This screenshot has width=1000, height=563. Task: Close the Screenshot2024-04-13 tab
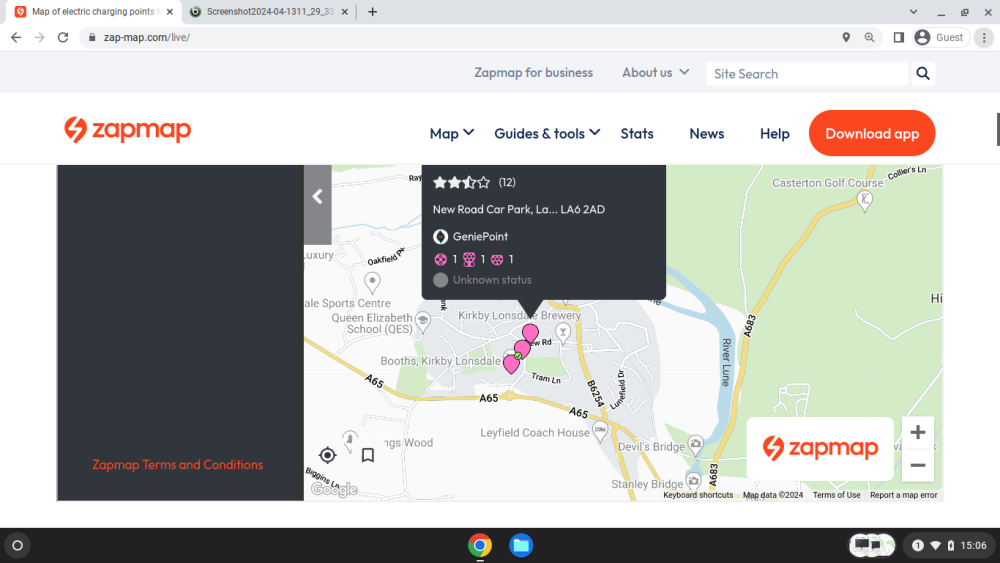(344, 11)
